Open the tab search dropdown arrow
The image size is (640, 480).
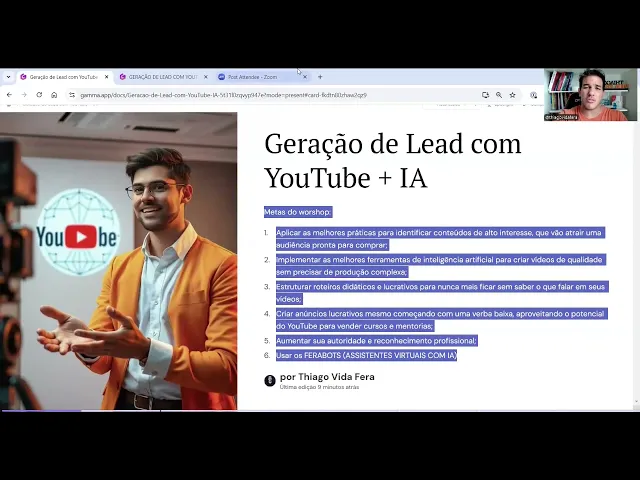[8, 77]
